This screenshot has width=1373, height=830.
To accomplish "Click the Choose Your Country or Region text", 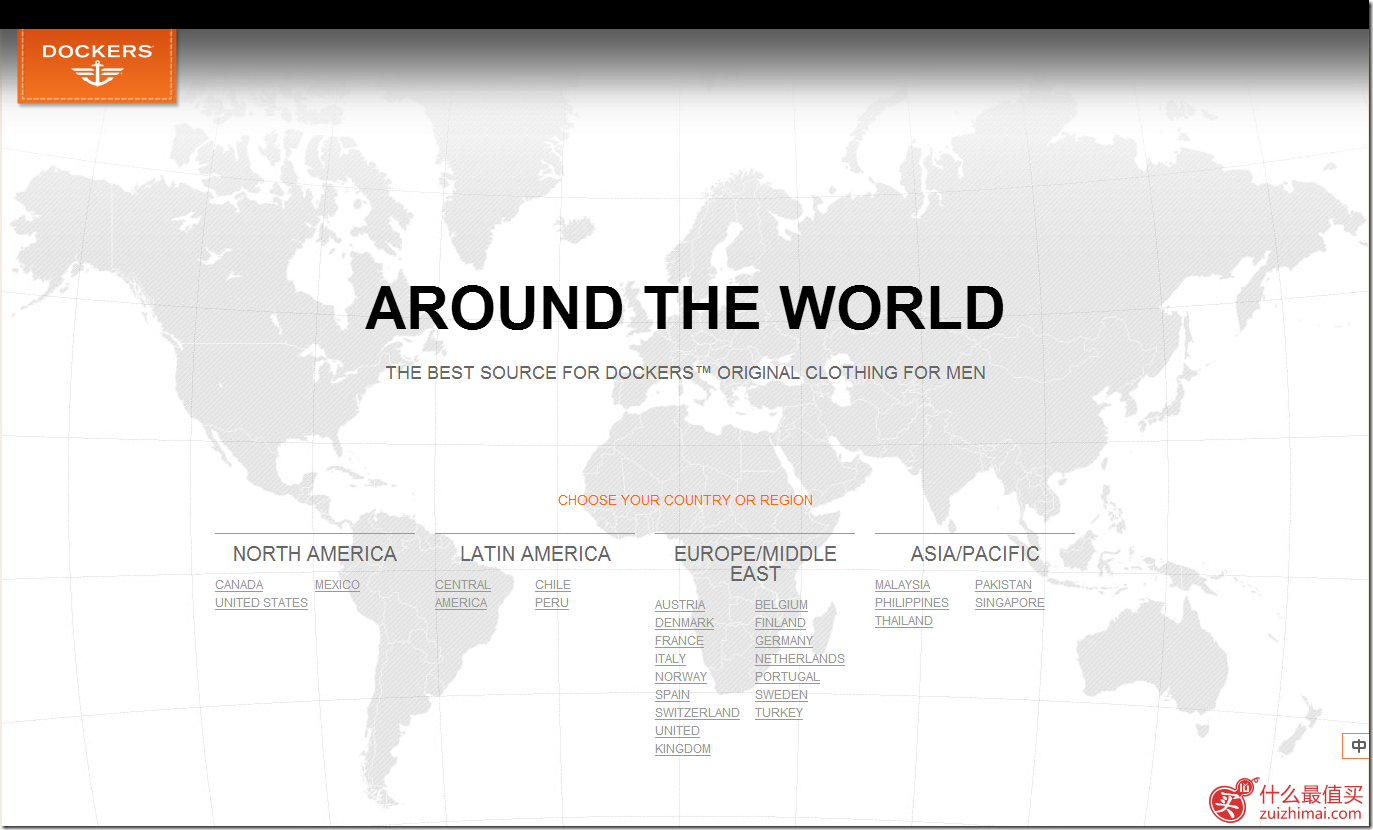I will point(685,500).
